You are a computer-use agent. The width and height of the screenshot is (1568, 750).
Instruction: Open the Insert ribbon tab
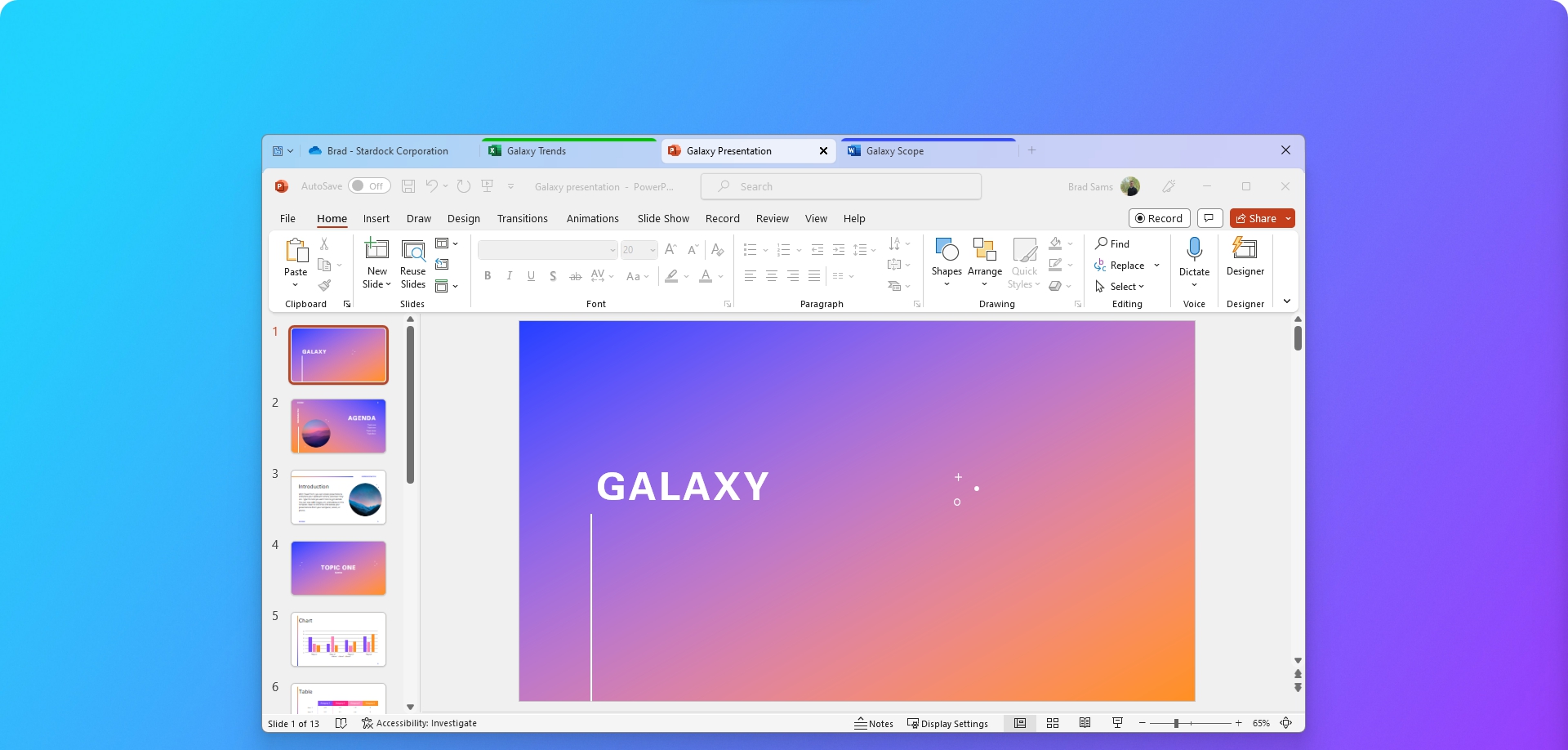coord(376,218)
